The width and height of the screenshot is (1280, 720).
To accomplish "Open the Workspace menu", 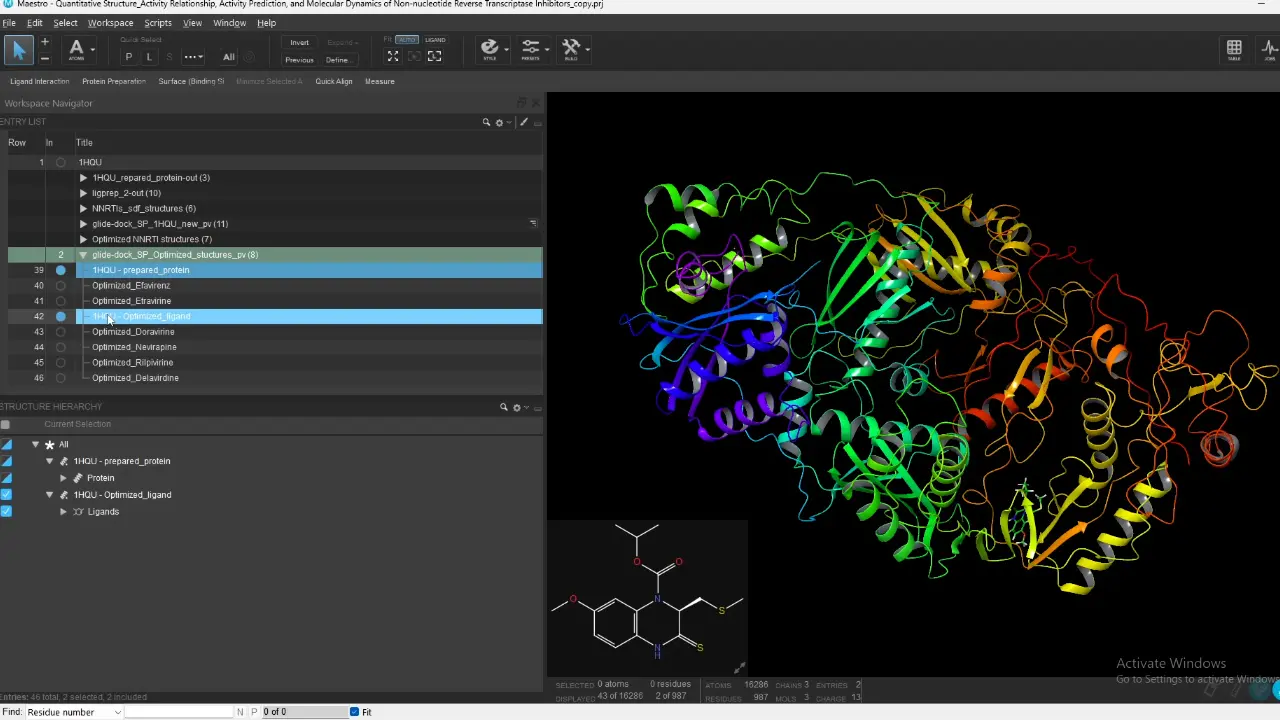I will click(x=110, y=23).
